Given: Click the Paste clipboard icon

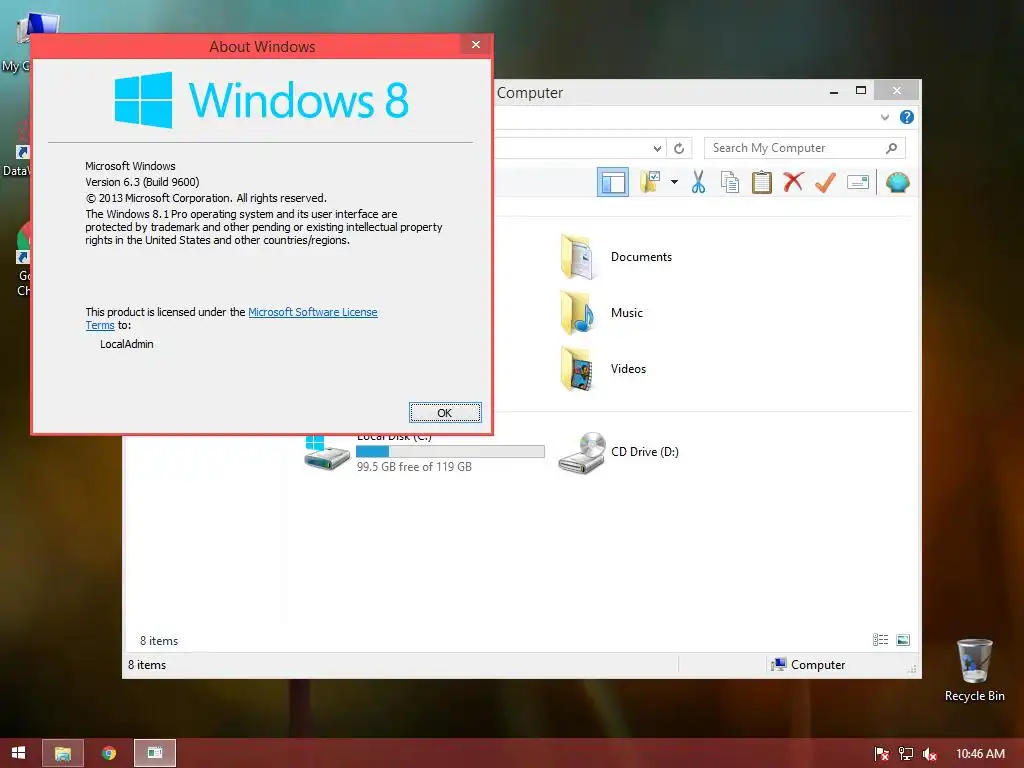Looking at the screenshot, I should click(761, 182).
